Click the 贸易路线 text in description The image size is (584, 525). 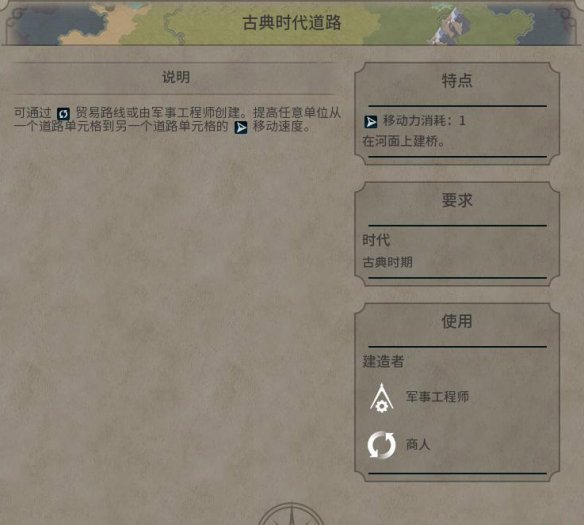pyautogui.click(x=101, y=112)
